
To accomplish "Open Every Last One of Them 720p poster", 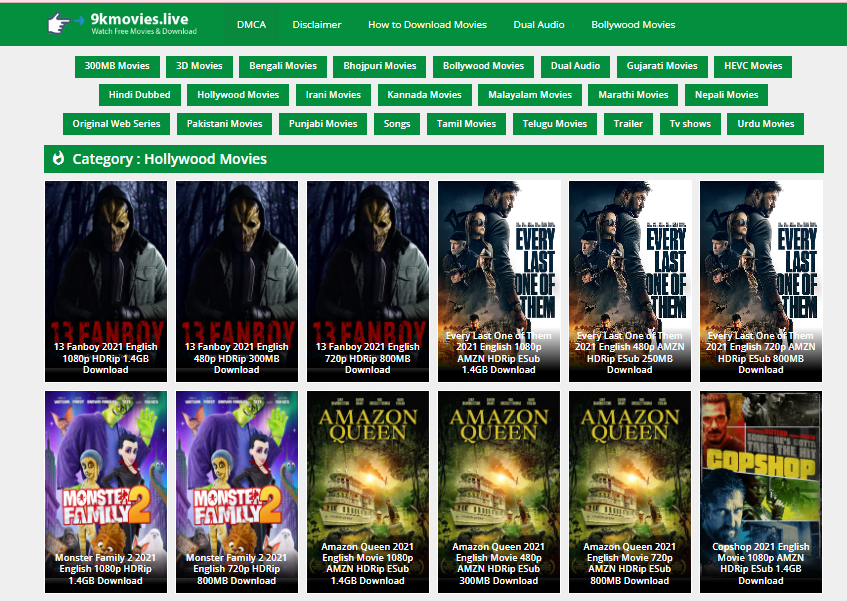I will (x=761, y=281).
